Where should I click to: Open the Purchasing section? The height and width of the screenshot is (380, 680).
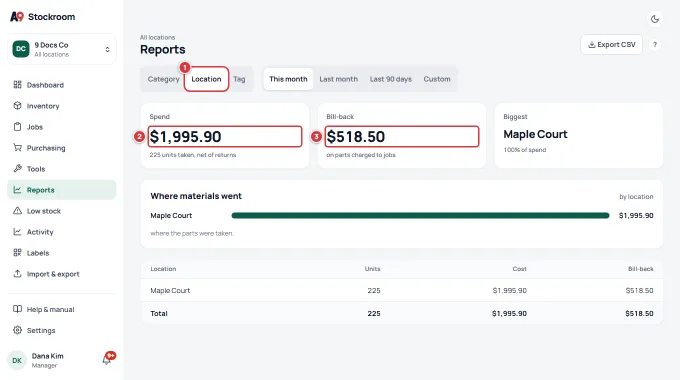62,147
